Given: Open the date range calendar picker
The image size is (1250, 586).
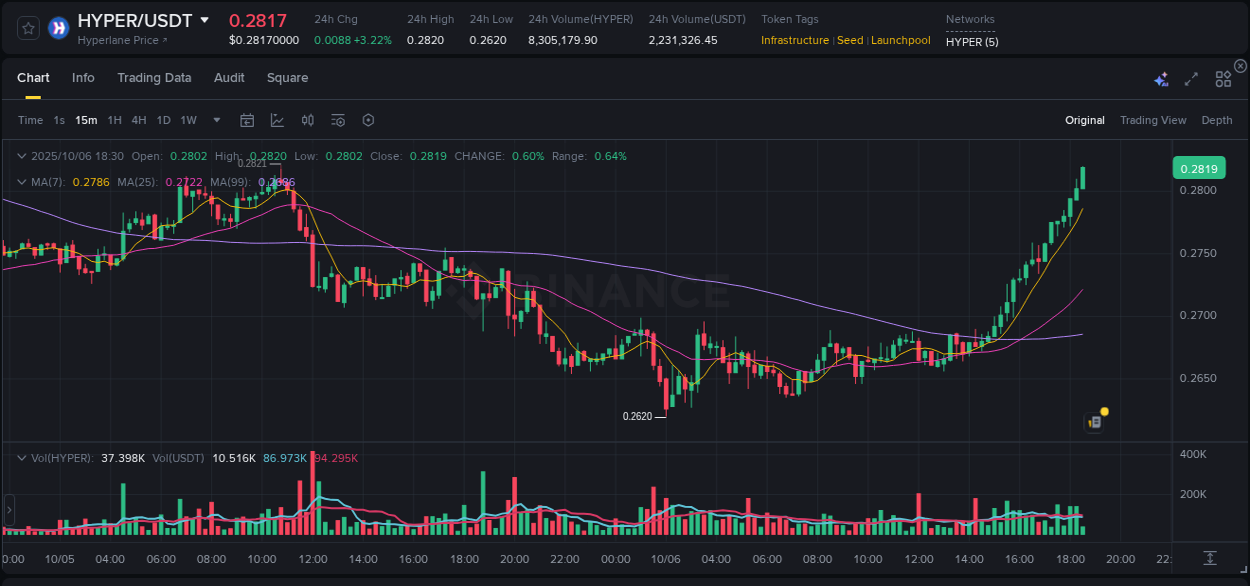Looking at the screenshot, I should (x=247, y=120).
